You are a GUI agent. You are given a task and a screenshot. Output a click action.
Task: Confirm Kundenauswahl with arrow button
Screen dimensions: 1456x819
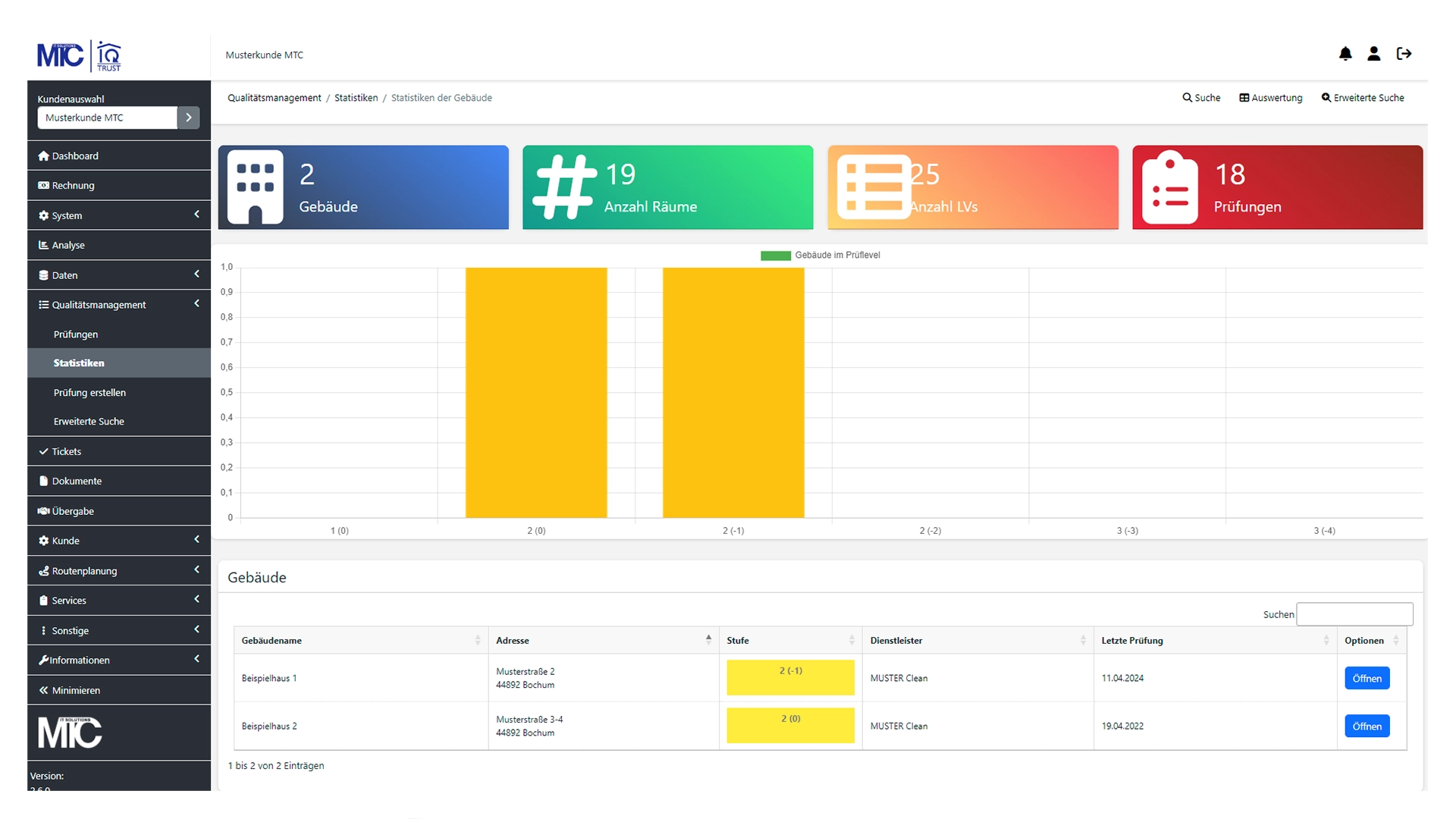click(x=189, y=118)
